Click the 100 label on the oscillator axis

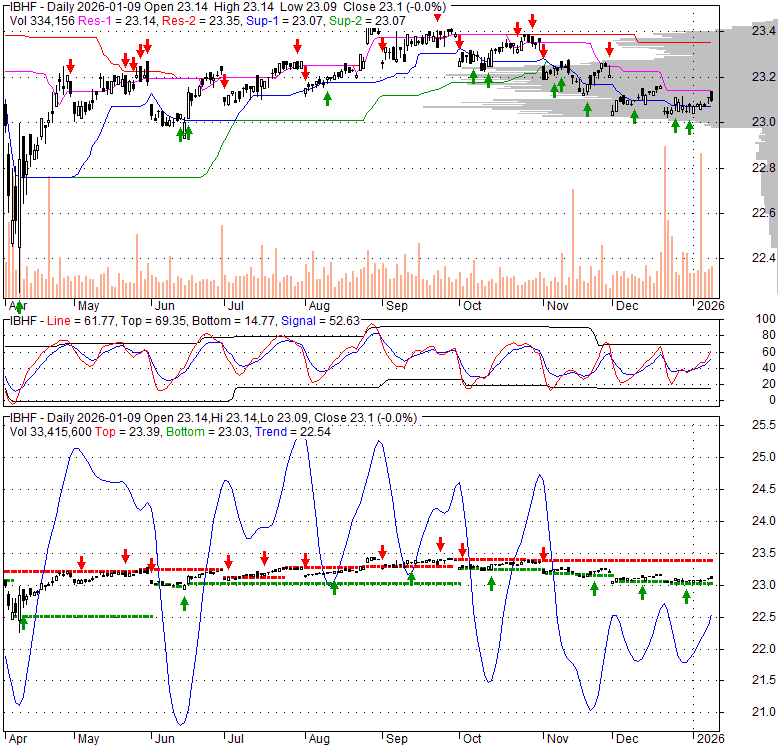766,319
